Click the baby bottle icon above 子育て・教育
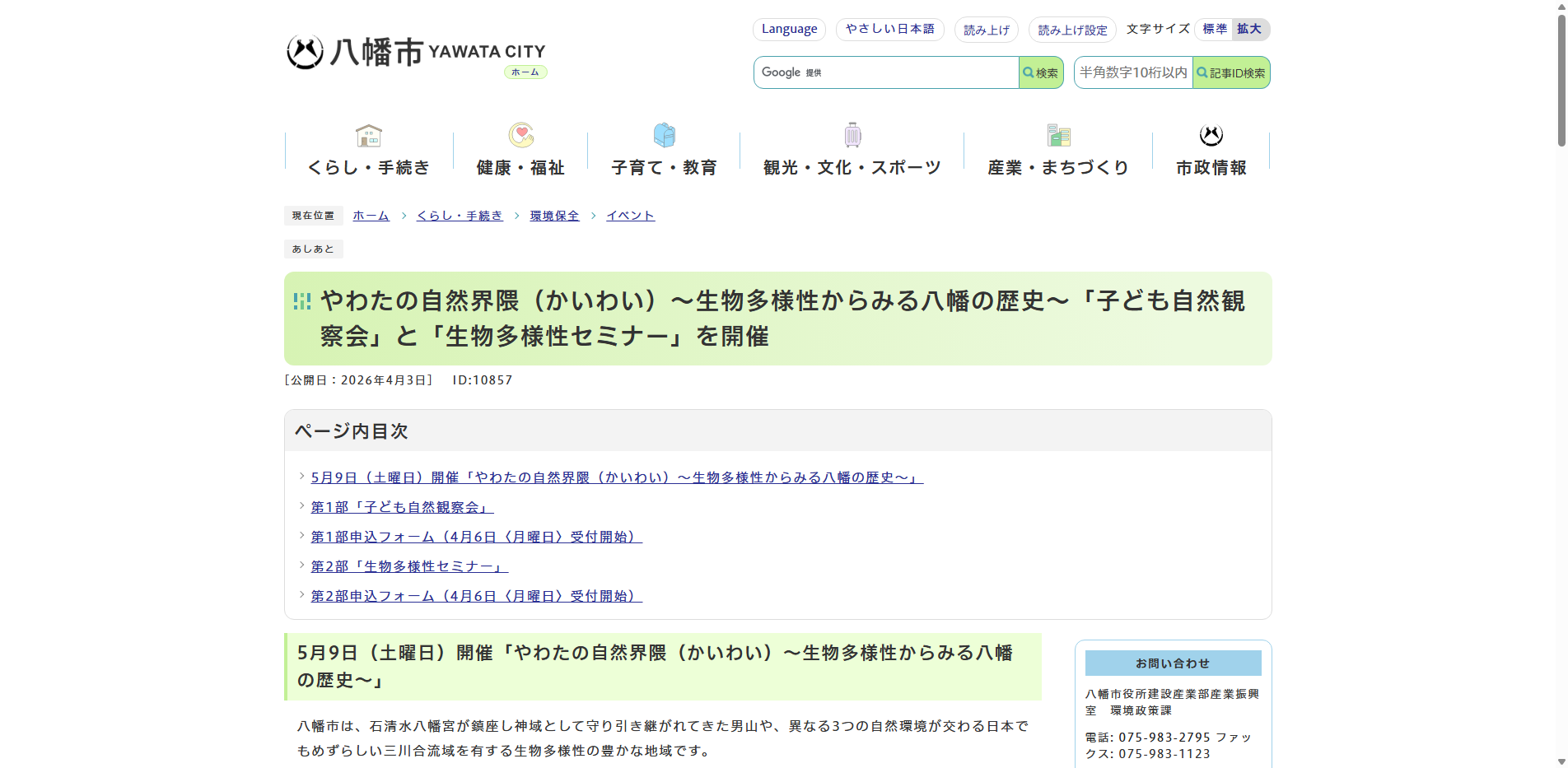The height and width of the screenshot is (768, 1568). (664, 134)
